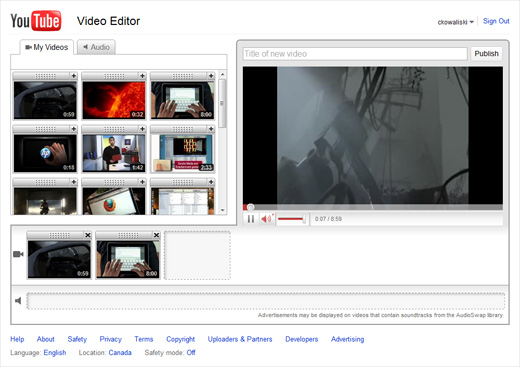Click the volume slider
Image resolution: width=520 pixels, height=367 pixels.
tap(292, 219)
